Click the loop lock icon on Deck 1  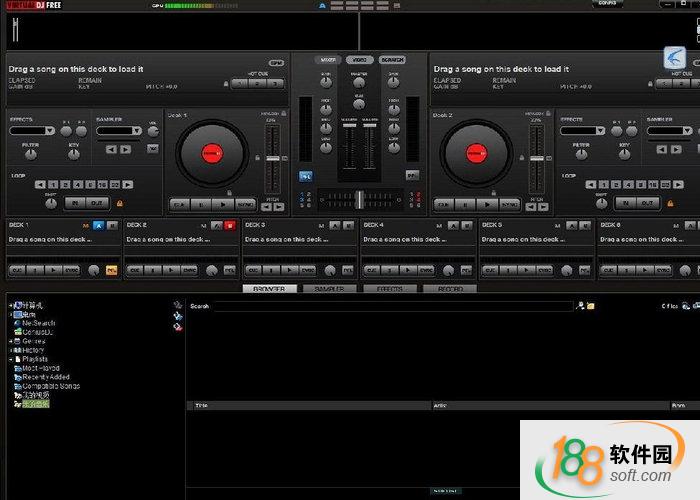[x=120, y=203]
